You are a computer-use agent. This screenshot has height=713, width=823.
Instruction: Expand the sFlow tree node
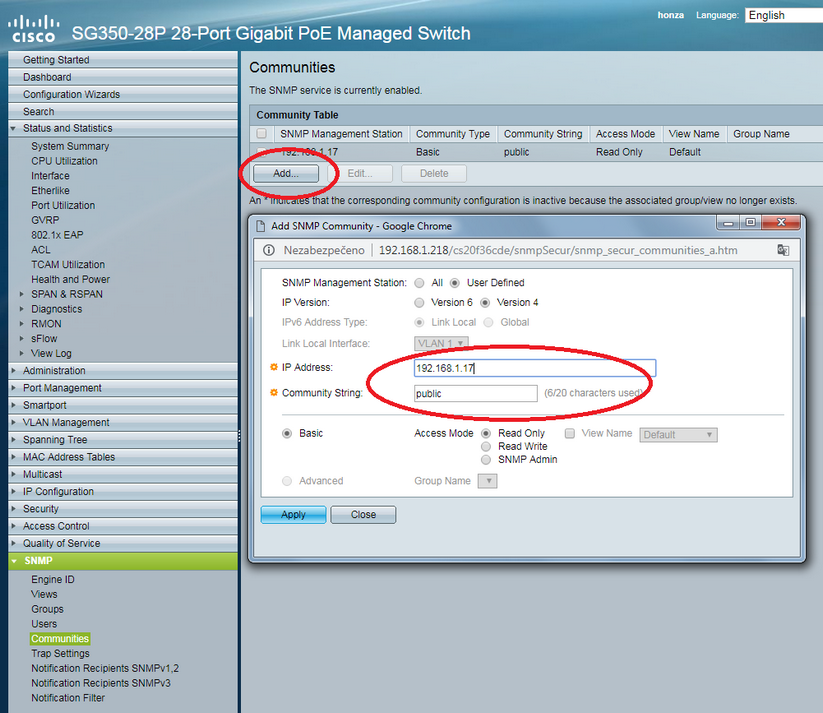pos(22,338)
